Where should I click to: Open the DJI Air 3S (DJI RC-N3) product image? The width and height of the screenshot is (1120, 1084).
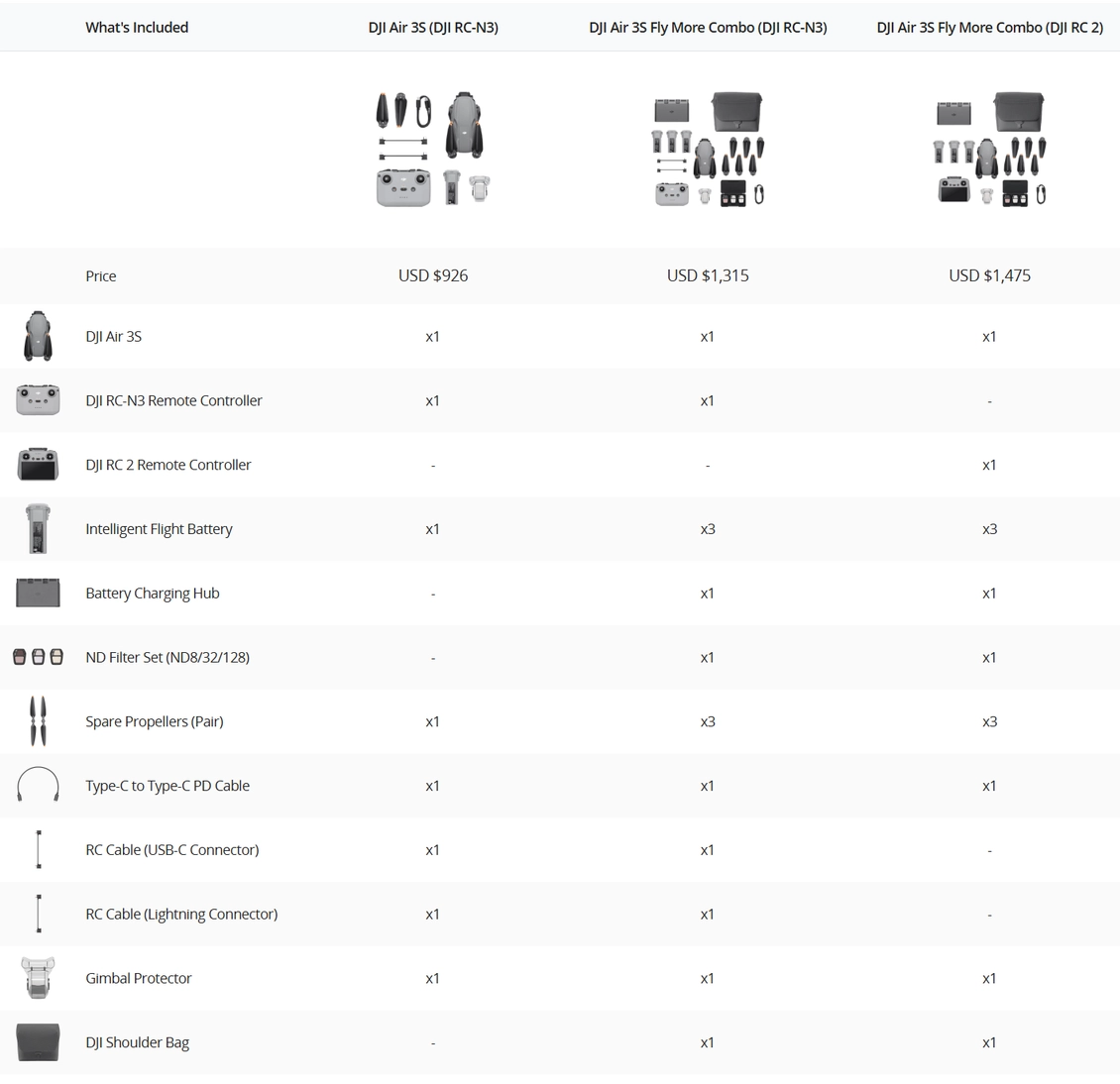pos(433,150)
